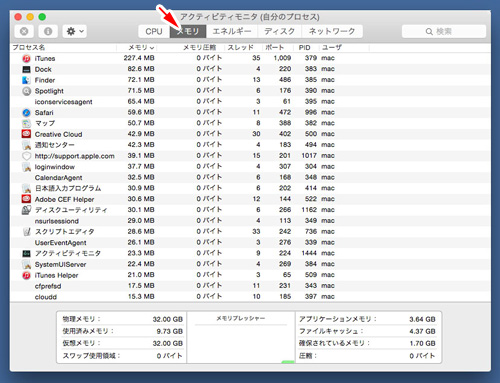Click the 227.4 MB memory value

pyautogui.click(x=139, y=58)
